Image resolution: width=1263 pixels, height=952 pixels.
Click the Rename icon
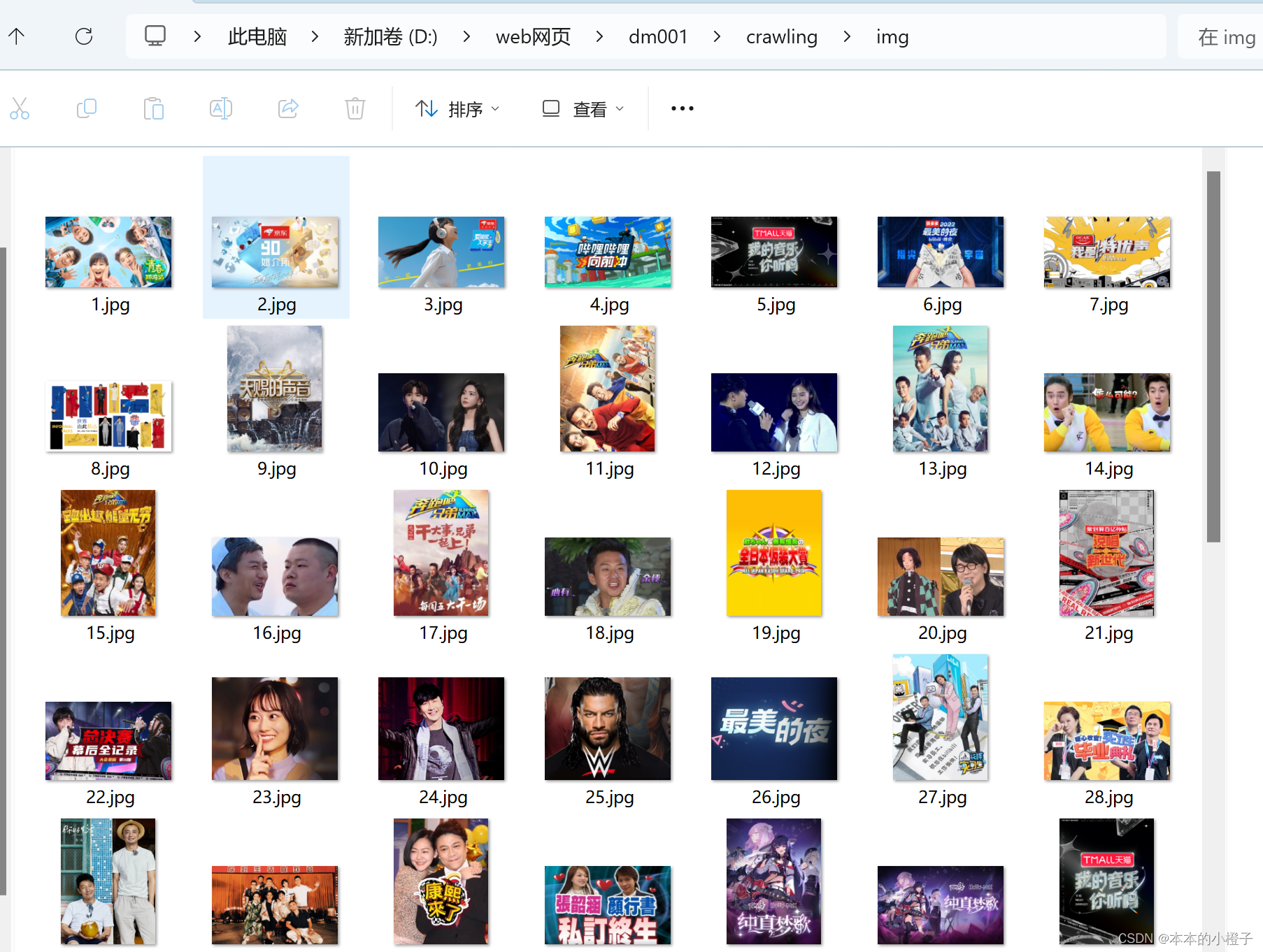[x=221, y=108]
